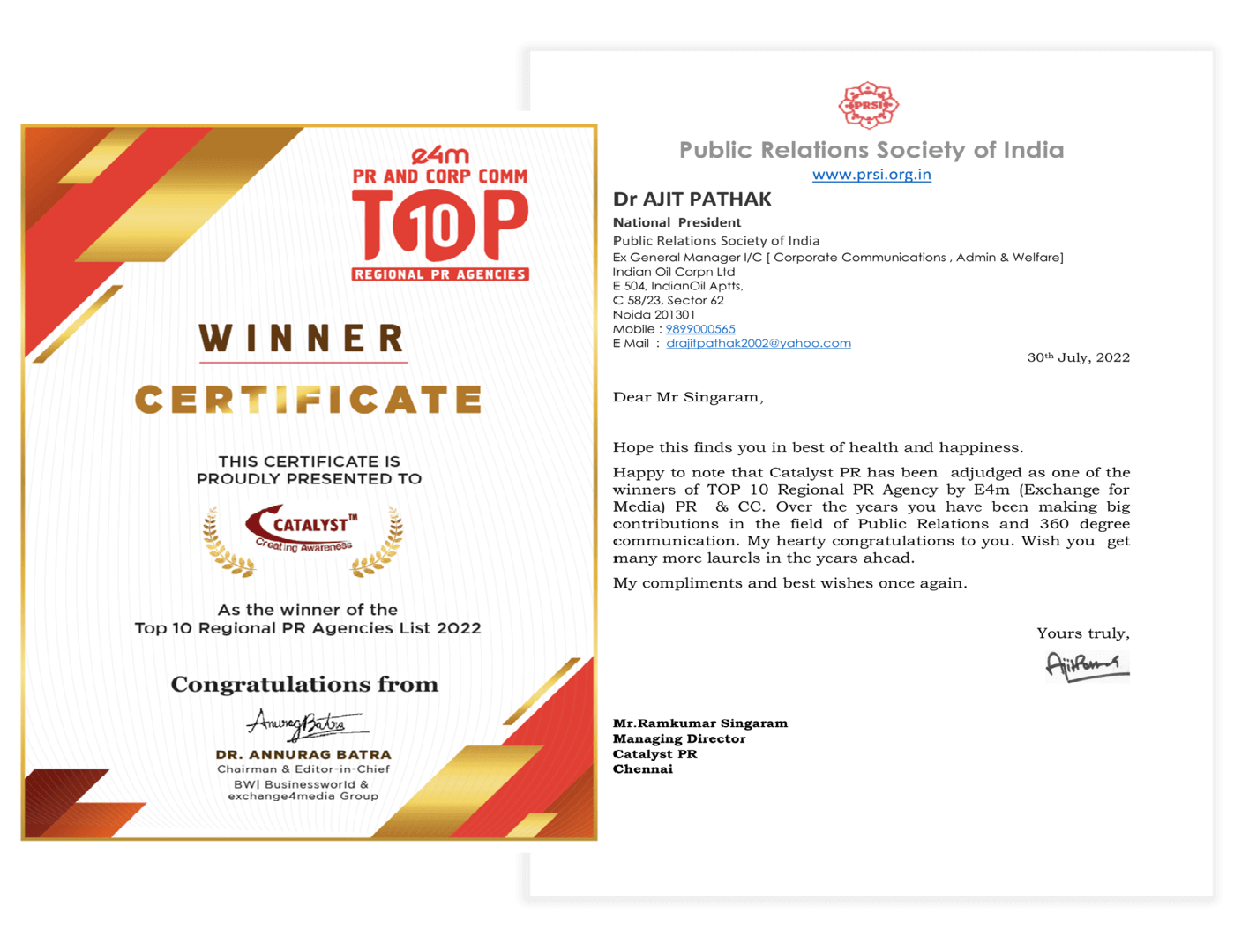Click 'exchange4media Group' line
Image resolution: width=1234 pixels, height=952 pixels.
(x=303, y=797)
